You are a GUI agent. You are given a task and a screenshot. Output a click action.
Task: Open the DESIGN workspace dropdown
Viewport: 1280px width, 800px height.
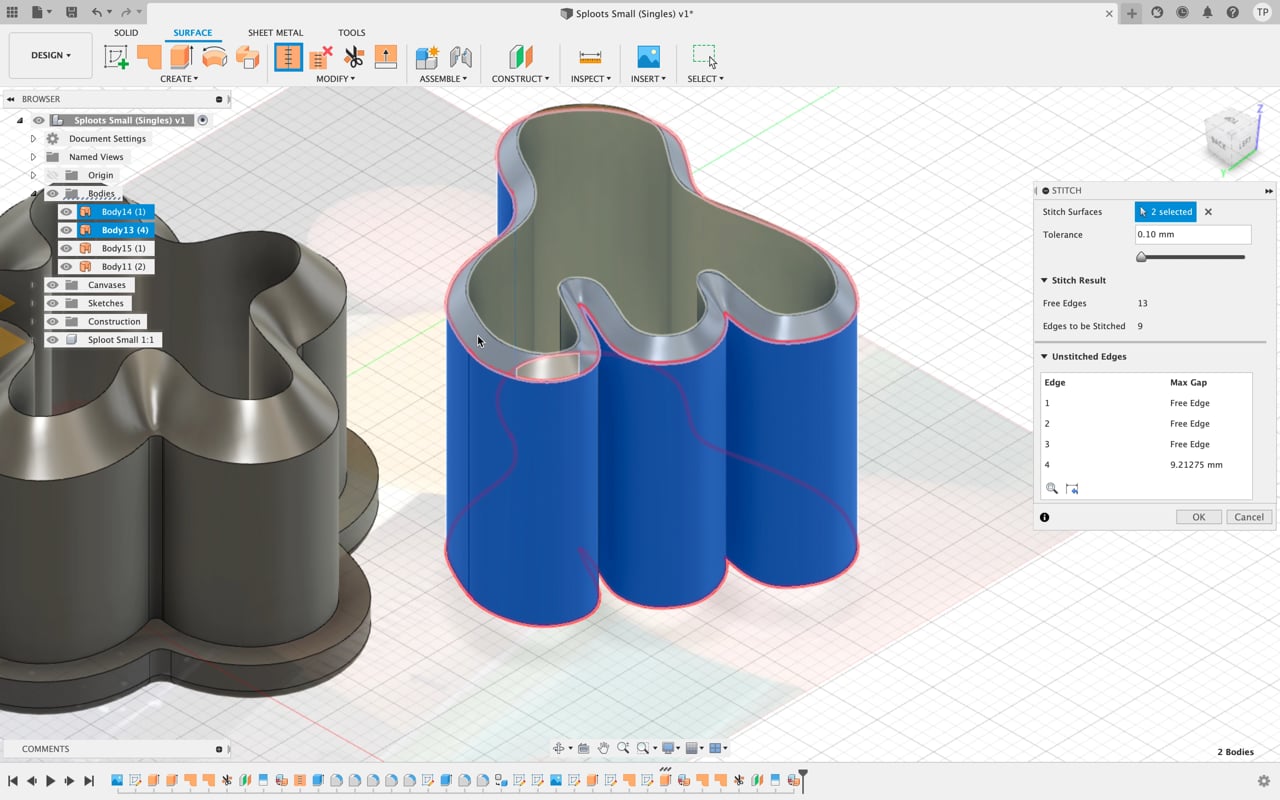coord(51,55)
